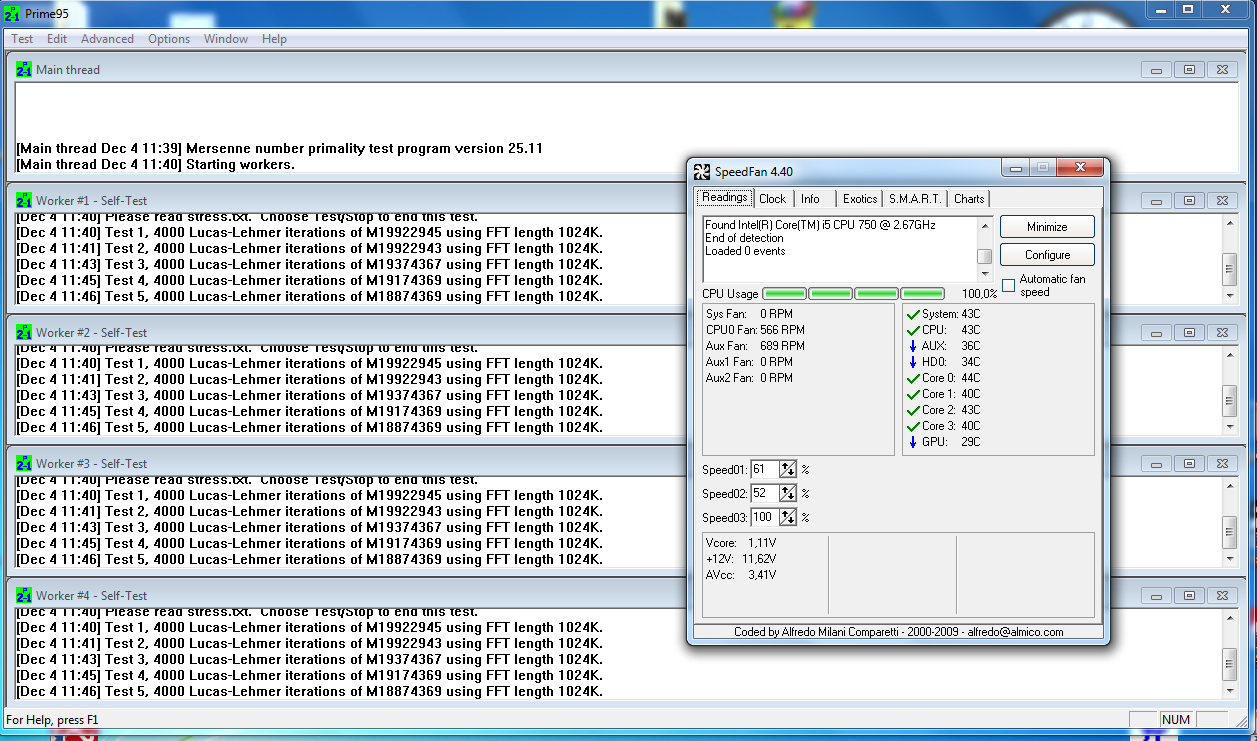
Task: Click the green check next to Core 0
Action: click(913, 378)
